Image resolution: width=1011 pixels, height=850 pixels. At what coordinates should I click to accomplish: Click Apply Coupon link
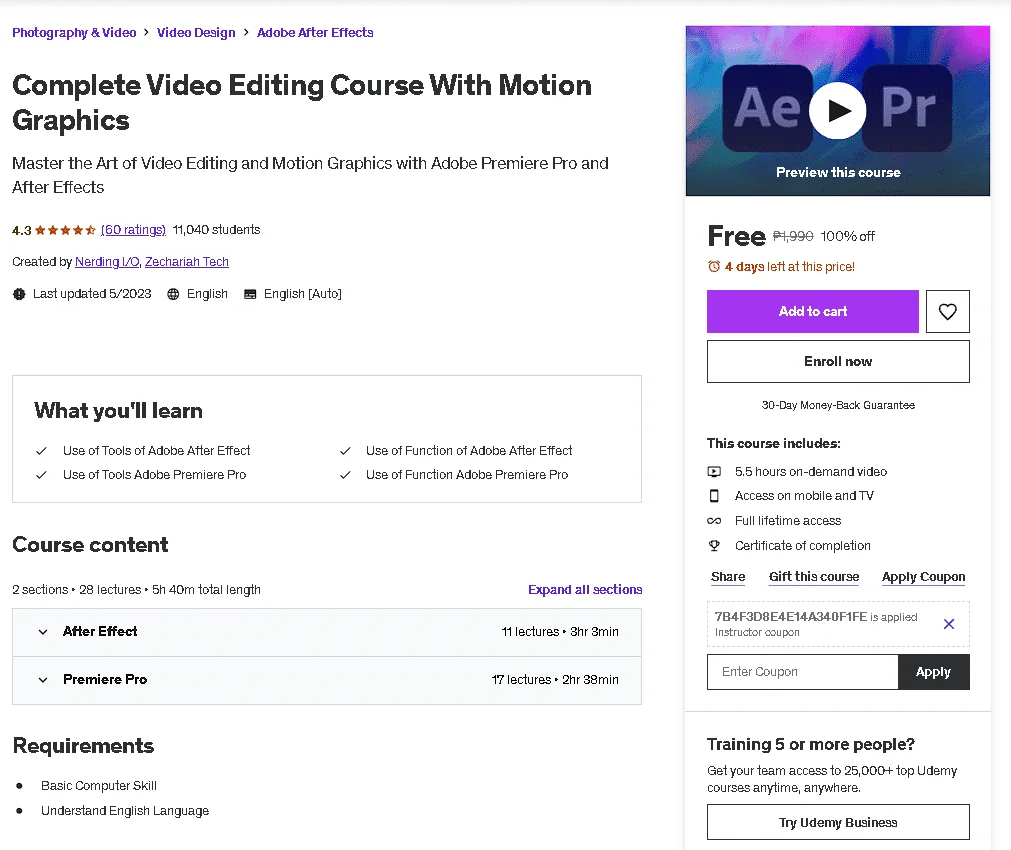click(x=923, y=577)
